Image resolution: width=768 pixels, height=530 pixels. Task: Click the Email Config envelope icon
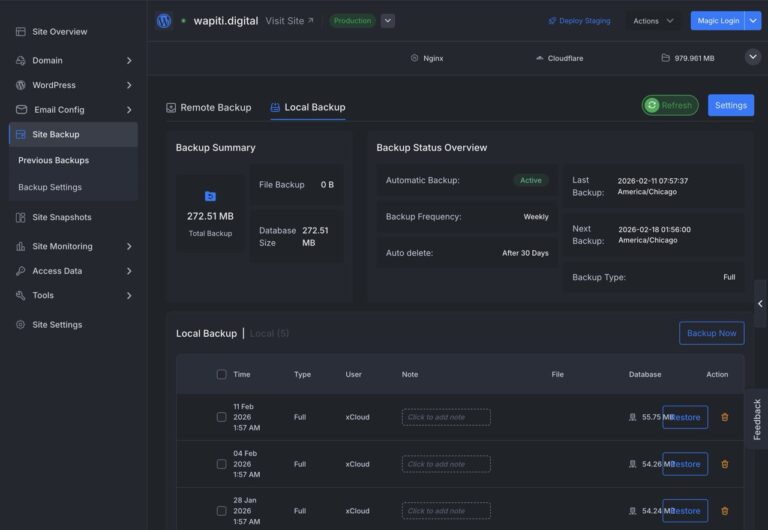coord(21,110)
